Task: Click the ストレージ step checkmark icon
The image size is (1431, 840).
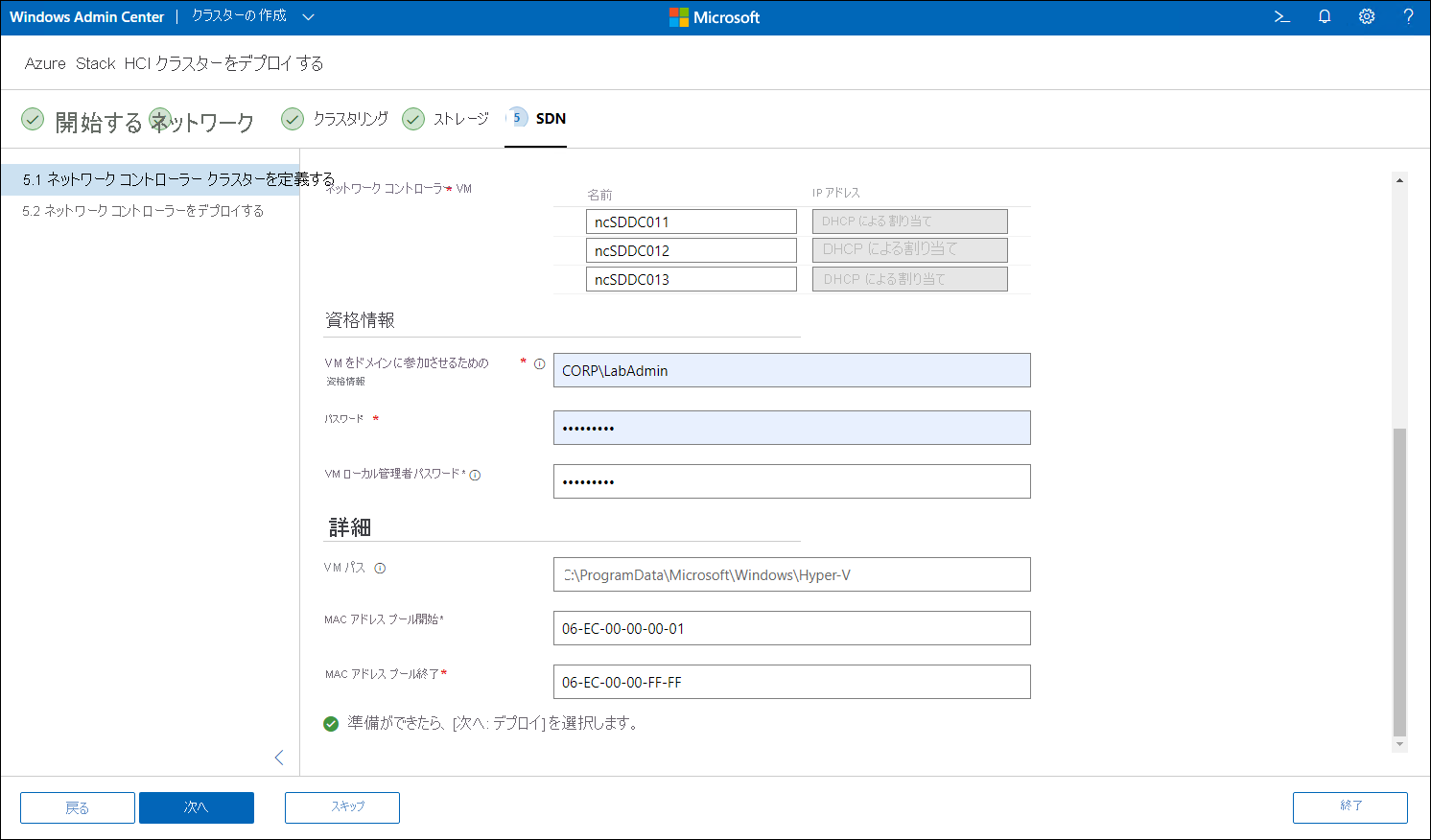Action: pos(413,118)
